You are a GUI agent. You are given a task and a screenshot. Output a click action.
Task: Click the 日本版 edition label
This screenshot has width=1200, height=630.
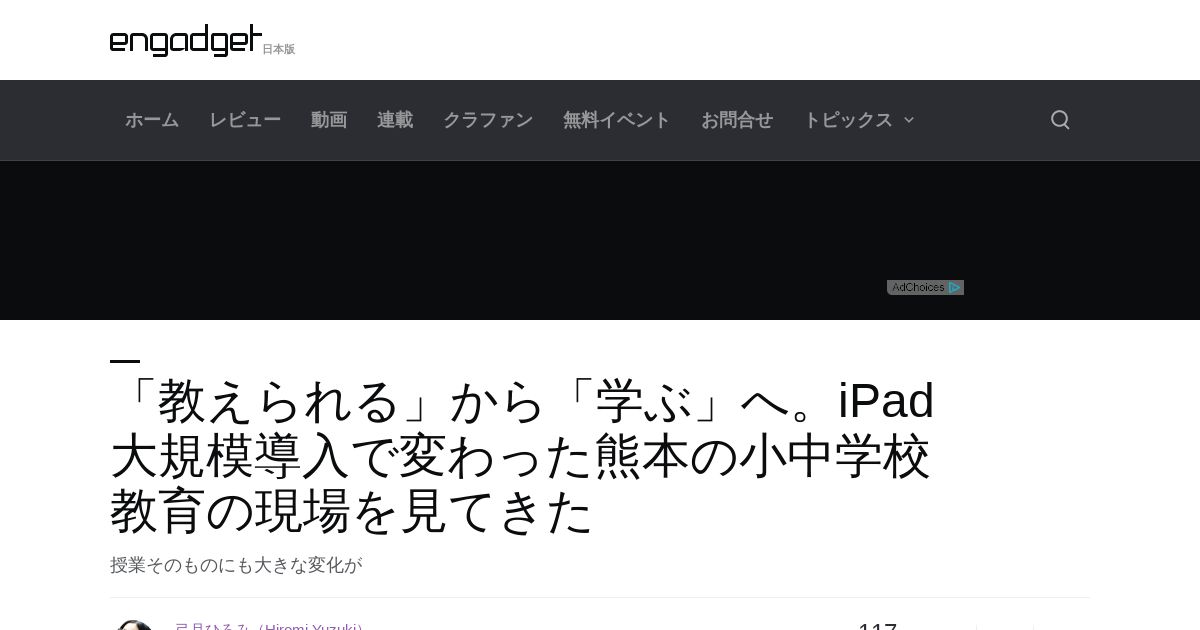point(279,49)
